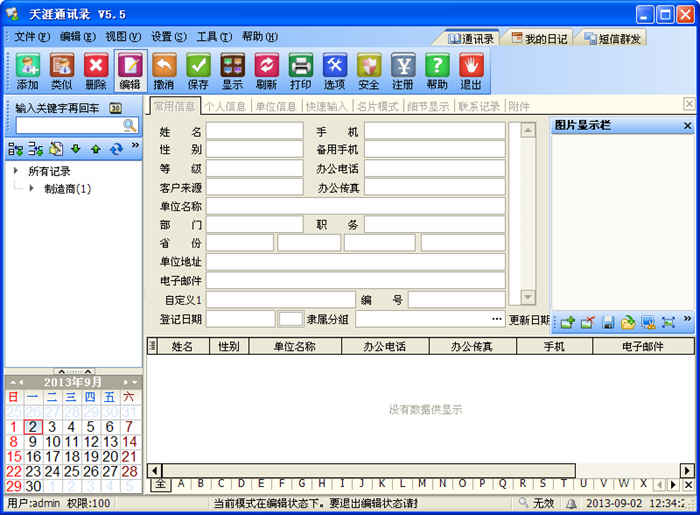The width and height of the screenshot is (700, 515).
Task: Open 隶属分组 selector with the ellipsis button
Action: [x=496, y=319]
